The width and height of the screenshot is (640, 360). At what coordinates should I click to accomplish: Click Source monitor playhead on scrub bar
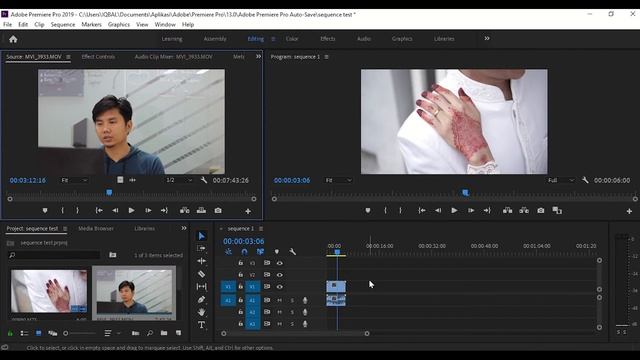tap(109, 192)
